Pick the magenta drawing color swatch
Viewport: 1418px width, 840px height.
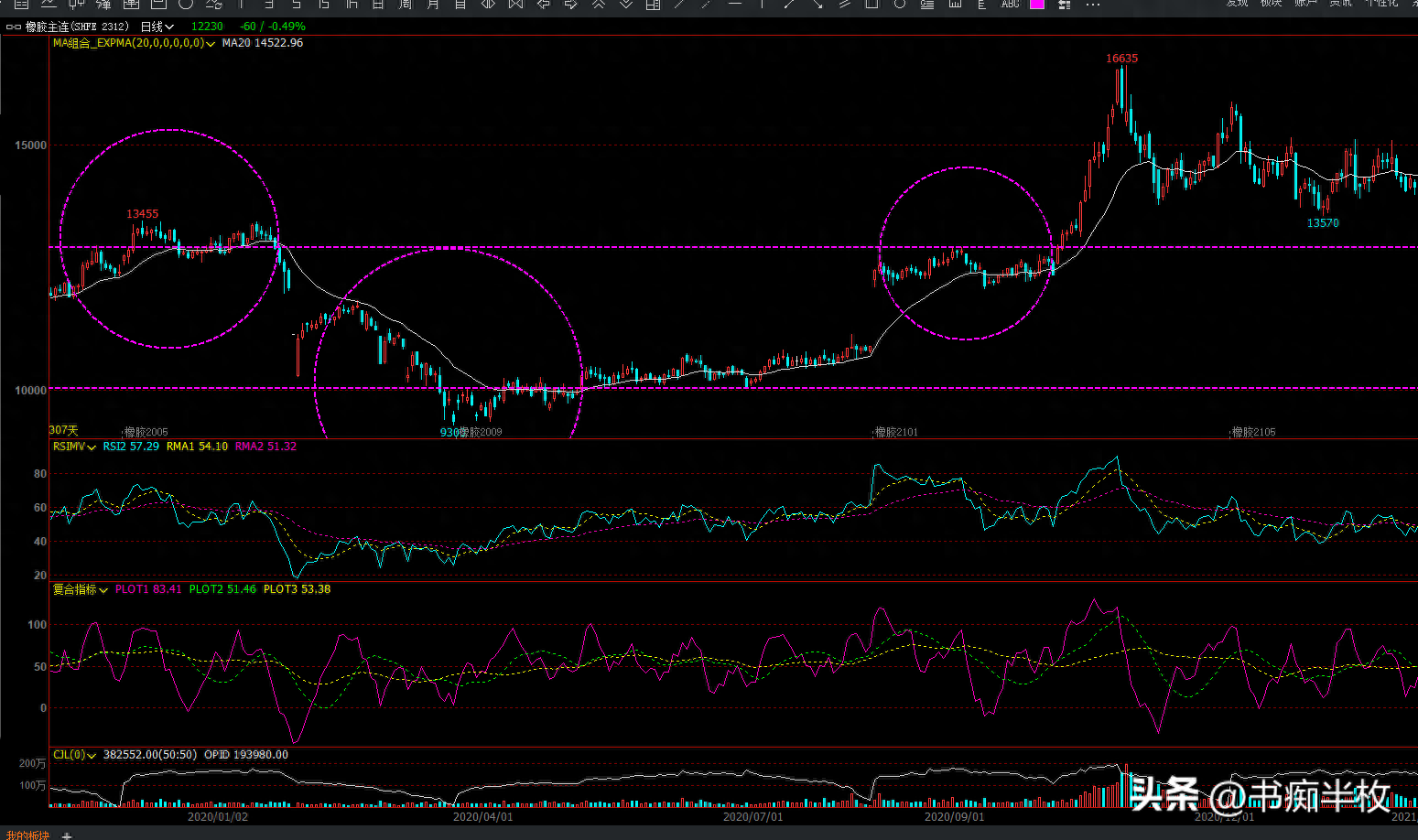pos(1037,4)
